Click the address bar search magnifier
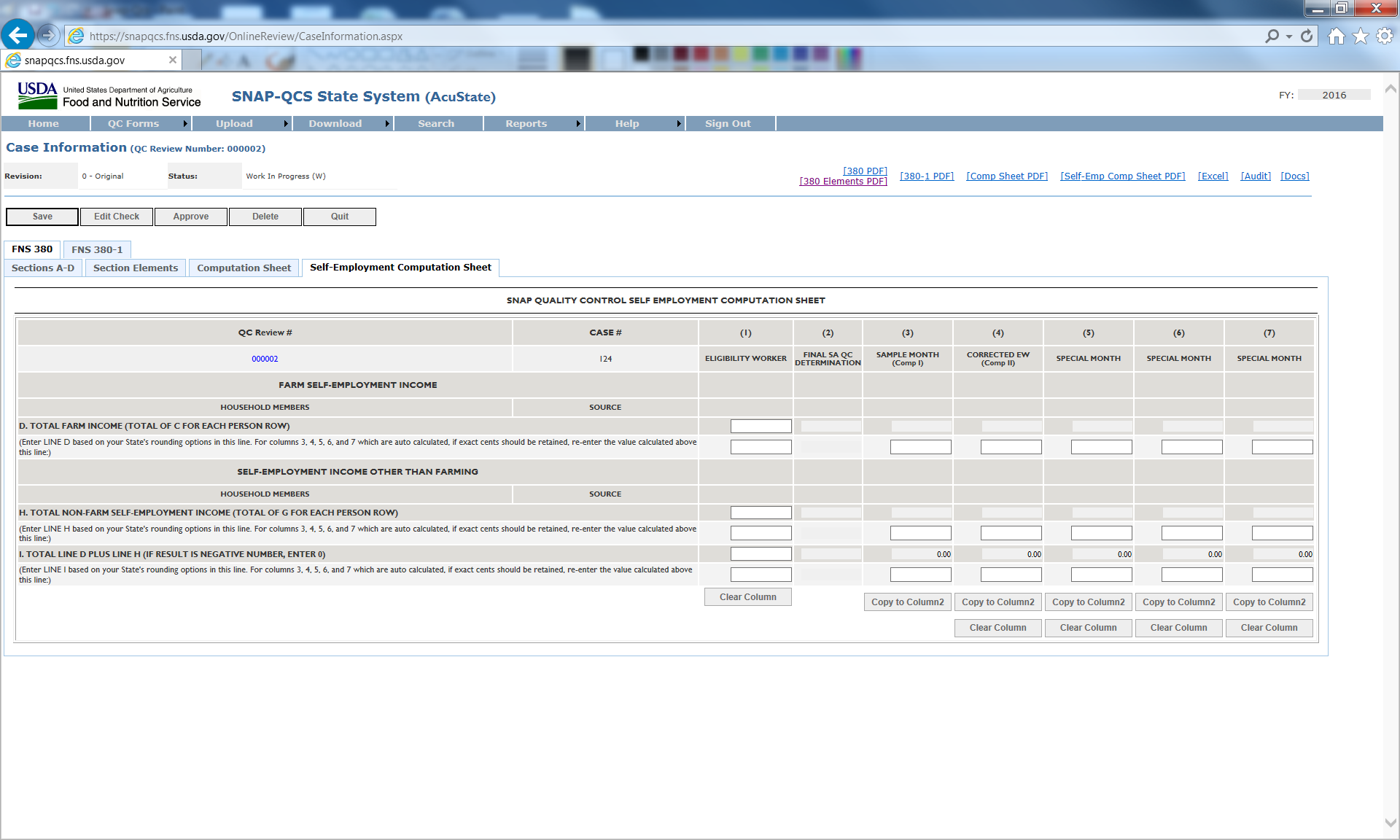The image size is (1400, 840). [1272, 36]
